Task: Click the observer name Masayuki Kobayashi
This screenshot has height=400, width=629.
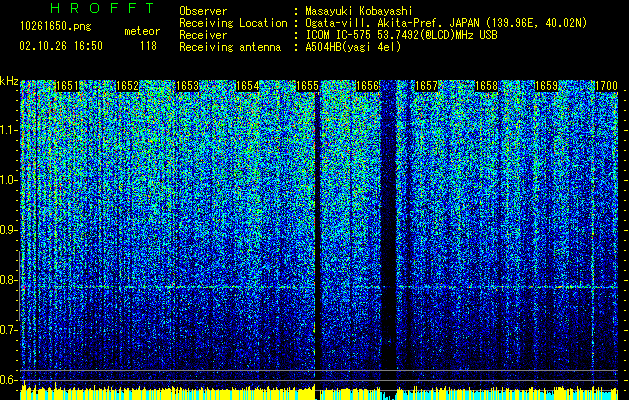Action: click(x=359, y=11)
